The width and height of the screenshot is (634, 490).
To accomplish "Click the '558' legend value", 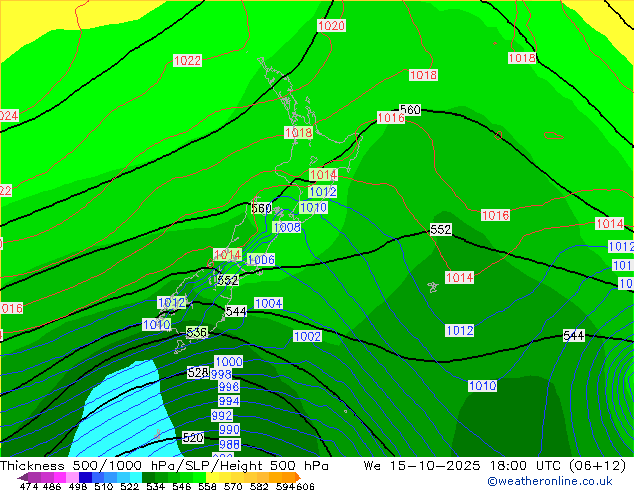I will tap(207, 486).
